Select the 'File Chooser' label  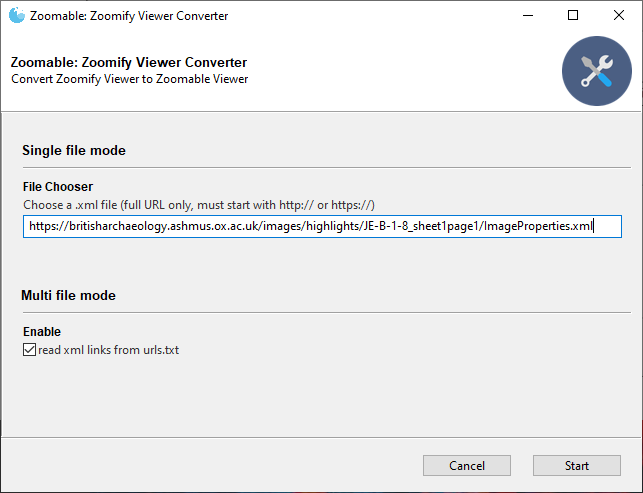pos(58,187)
